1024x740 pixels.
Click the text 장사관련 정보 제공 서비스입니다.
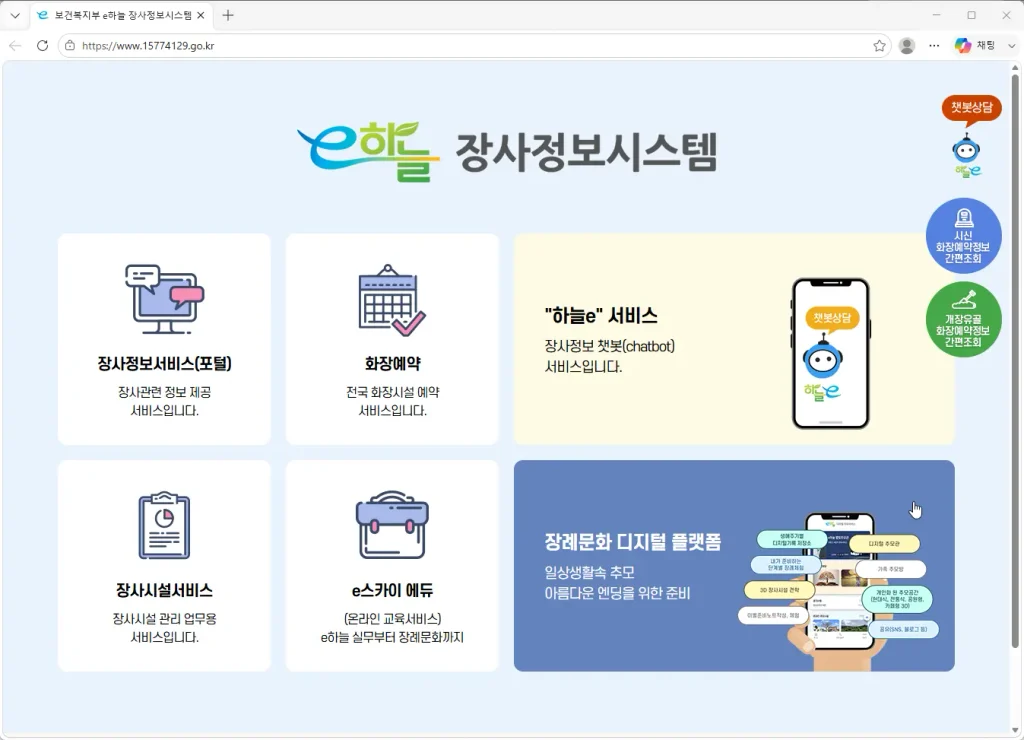[x=164, y=401]
